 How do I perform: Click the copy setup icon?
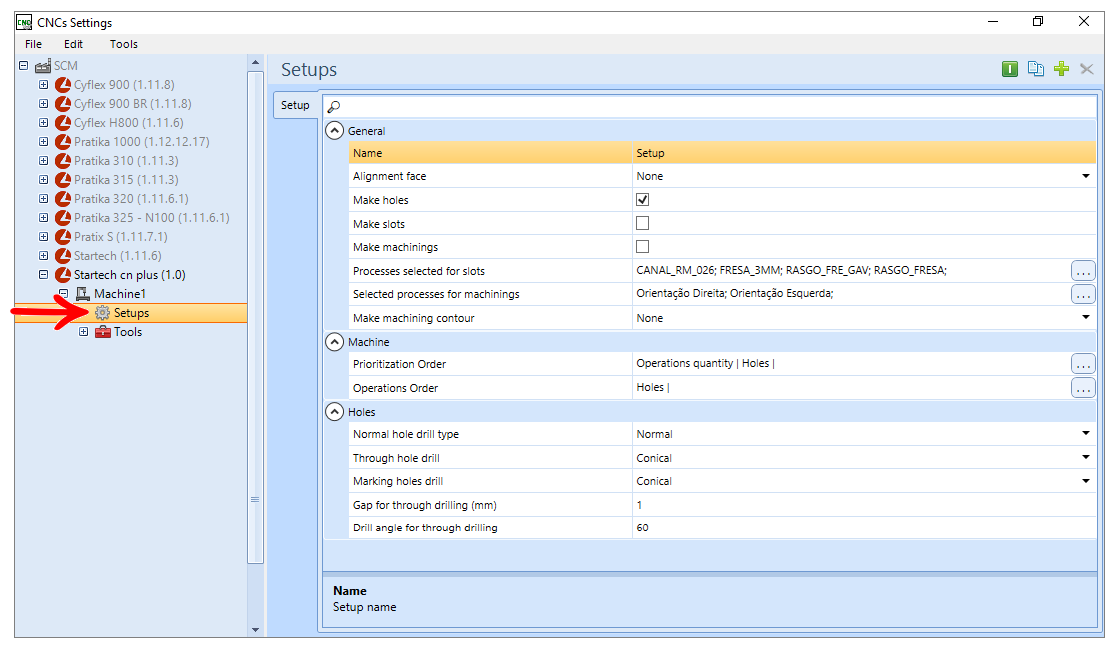pos(1035,69)
